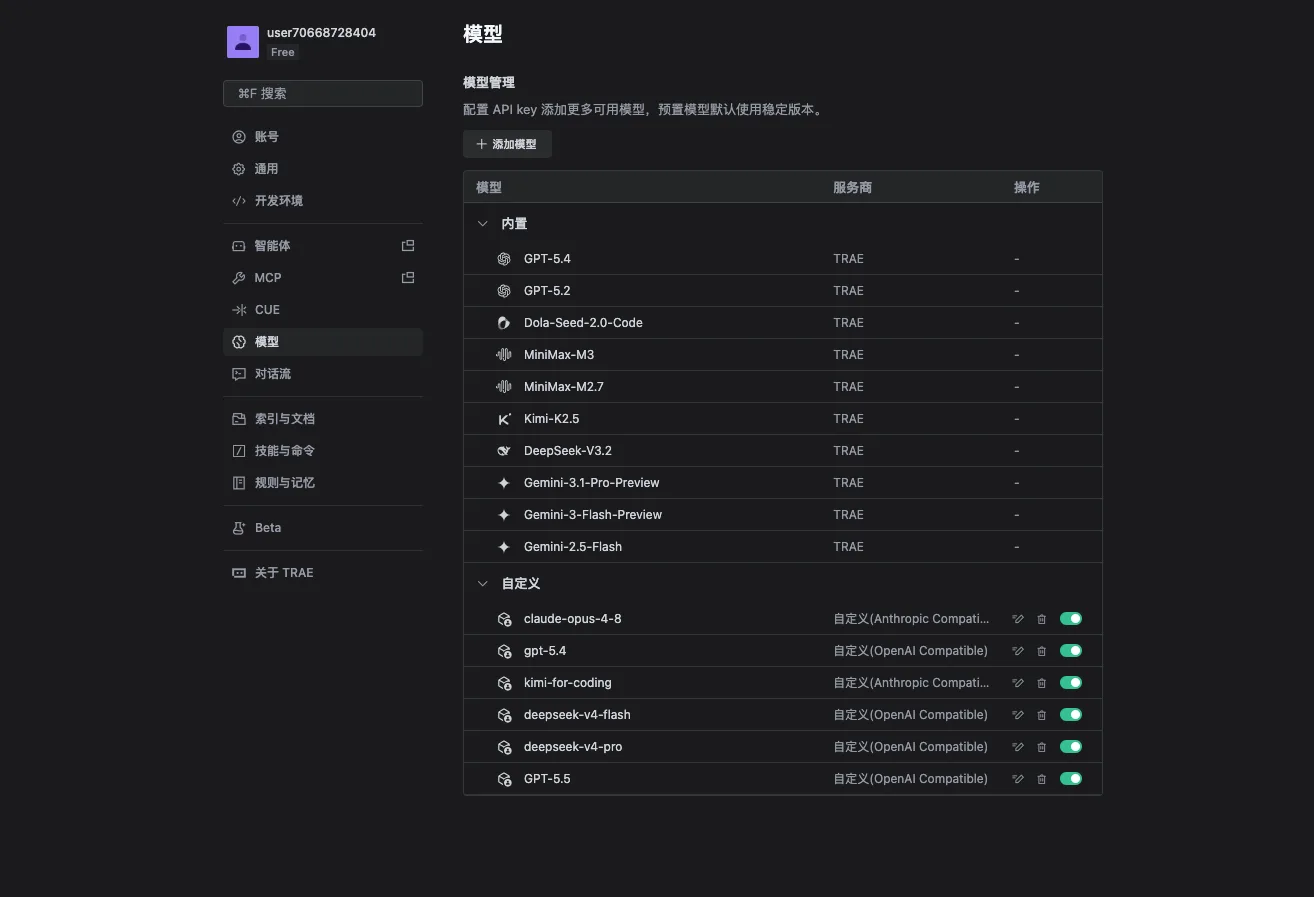Open the MCP settings entry
The width and height of the screenshot is (1314, 897).
(x=323, y=278)
